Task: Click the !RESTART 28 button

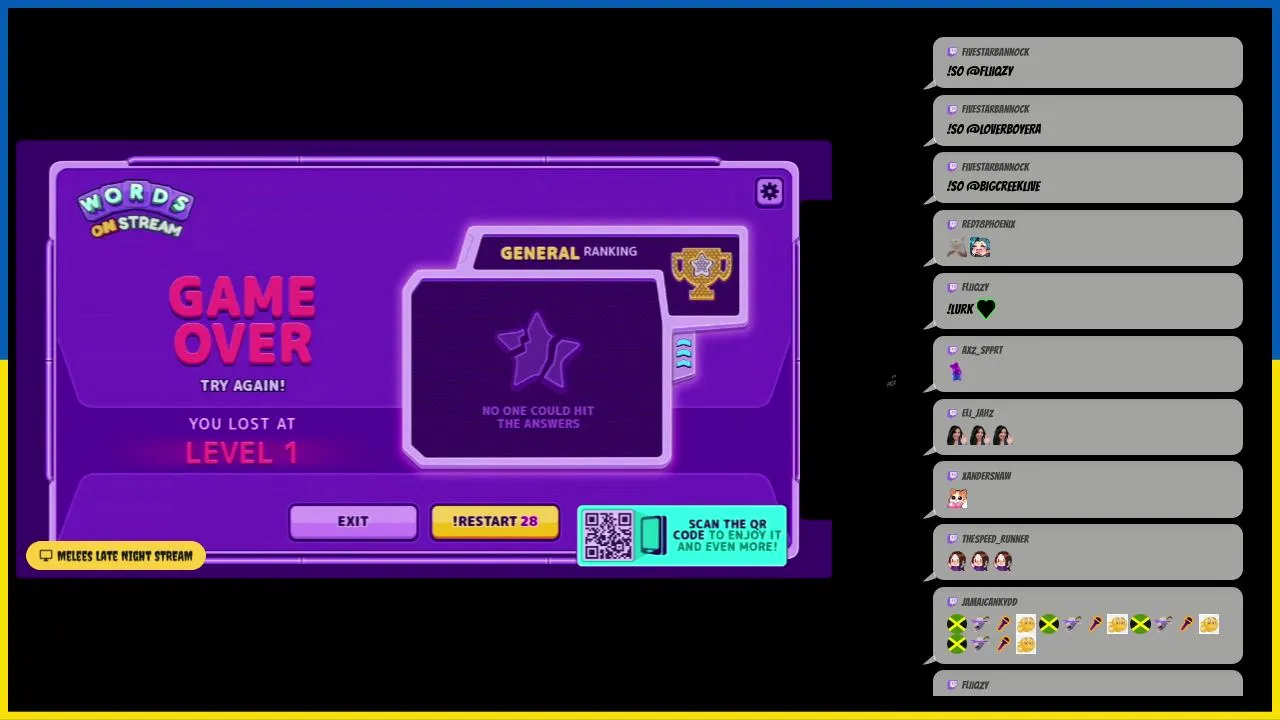Action: pyautogui.click(x=495, y=521)
